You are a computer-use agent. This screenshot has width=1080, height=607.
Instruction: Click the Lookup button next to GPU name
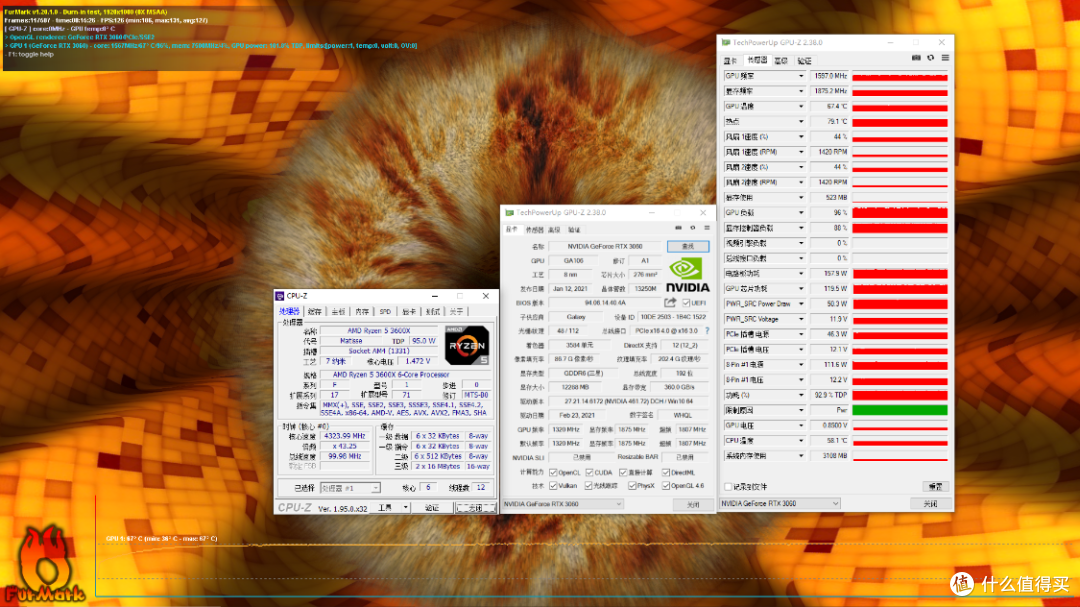coord(687,246)
